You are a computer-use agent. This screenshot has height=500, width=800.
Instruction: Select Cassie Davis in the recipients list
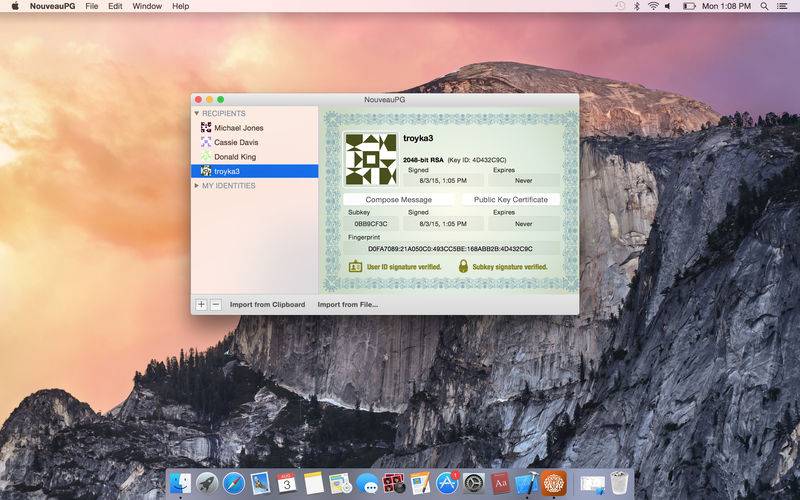click(255, 142)
